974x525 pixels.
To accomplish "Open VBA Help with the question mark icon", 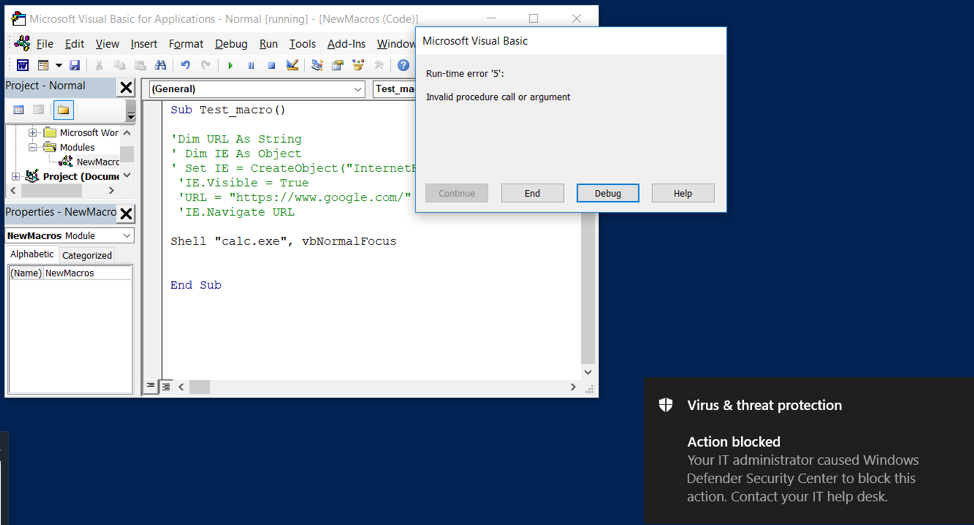I will click(403, 65).
